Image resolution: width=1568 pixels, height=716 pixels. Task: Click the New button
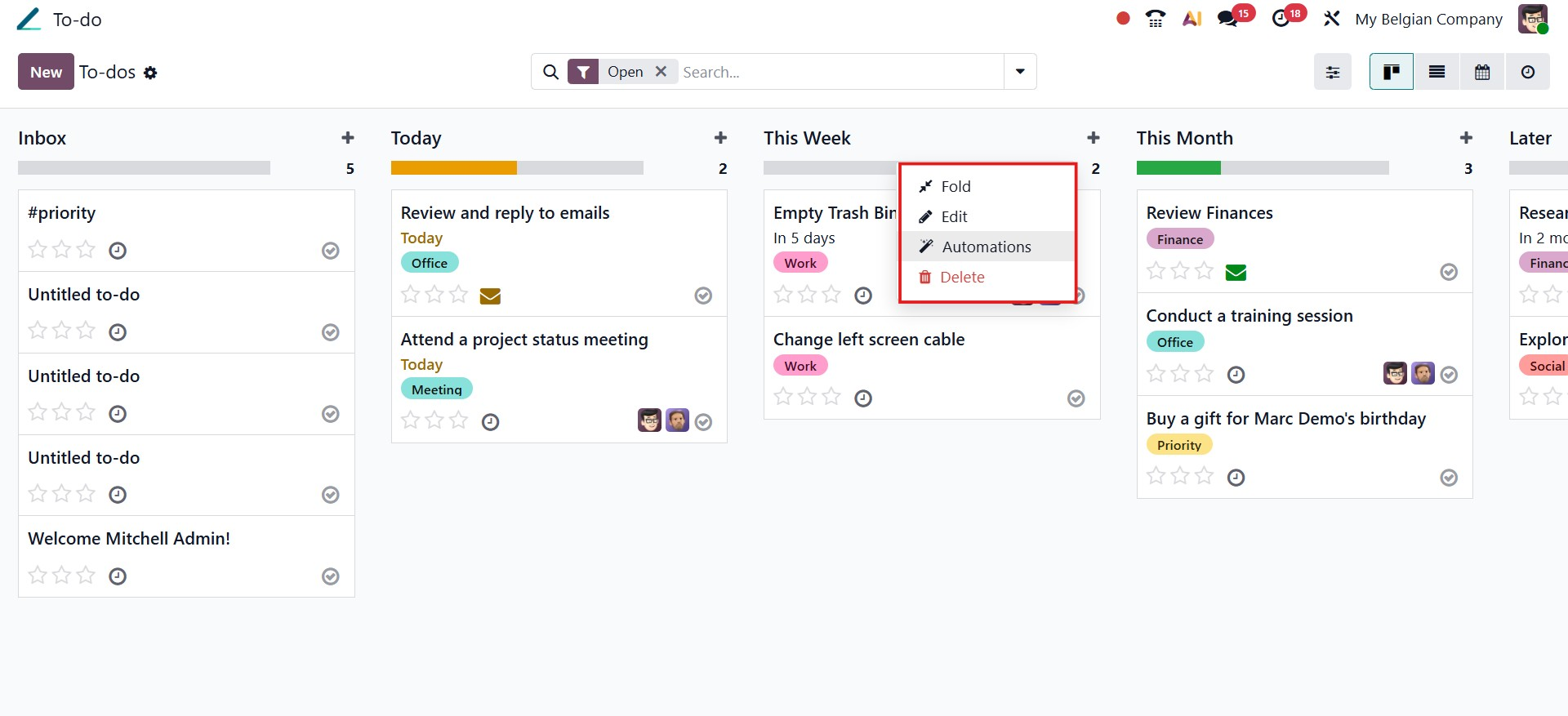tap(46, 72)
